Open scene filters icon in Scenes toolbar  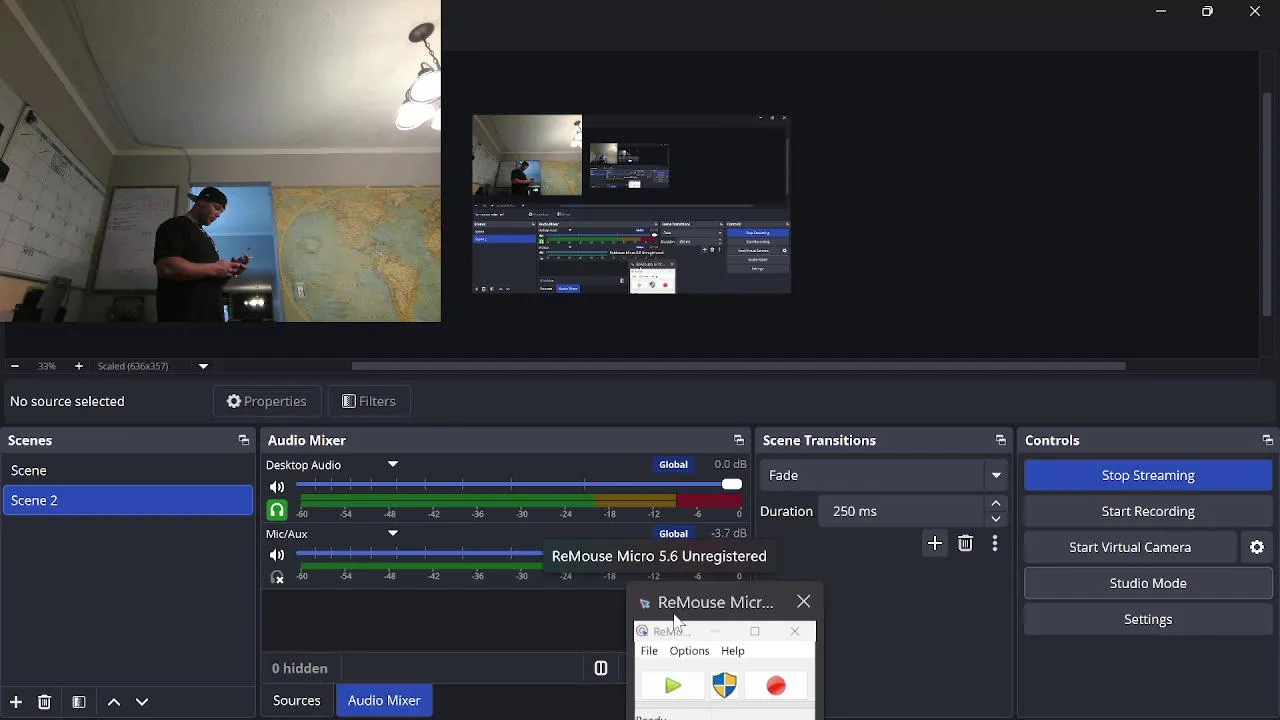(79, 702)
